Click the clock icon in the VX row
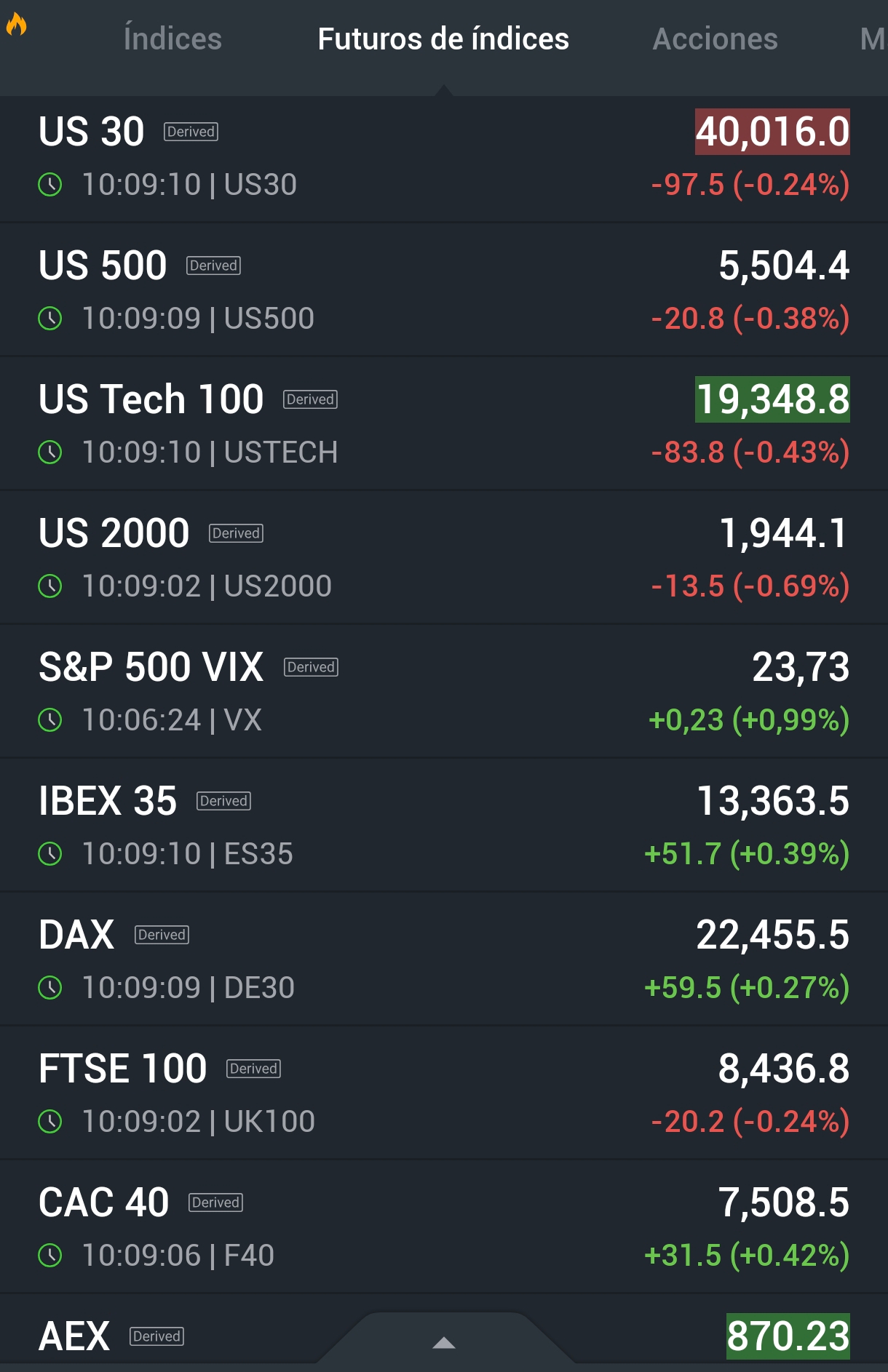Screen dimensions: 888x1372 [x=50, y=720]
